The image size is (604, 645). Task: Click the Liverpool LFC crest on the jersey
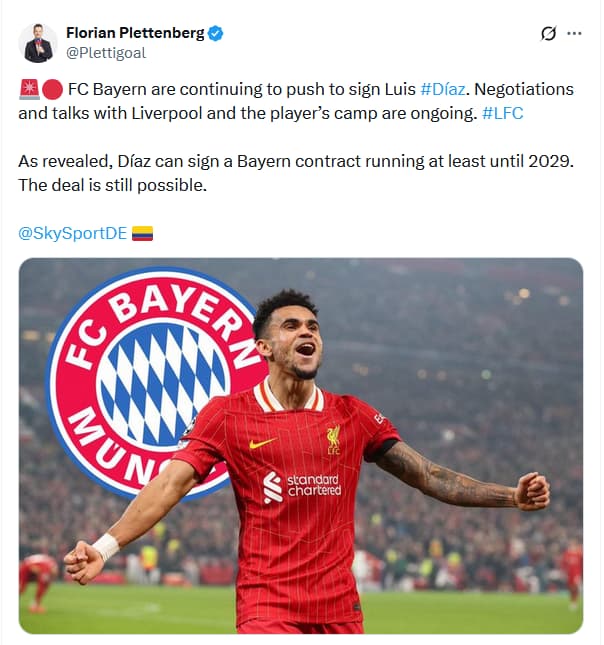tap(333, 440)
